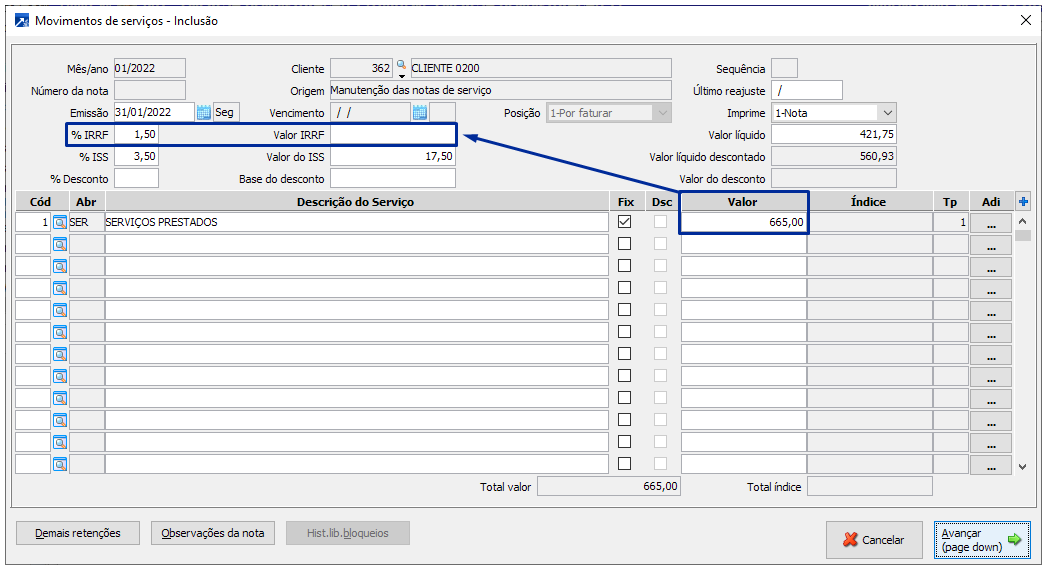1047x568 pixels.
Task: Select the Total valor 665,00 field
Action: (x=608, y=487)
